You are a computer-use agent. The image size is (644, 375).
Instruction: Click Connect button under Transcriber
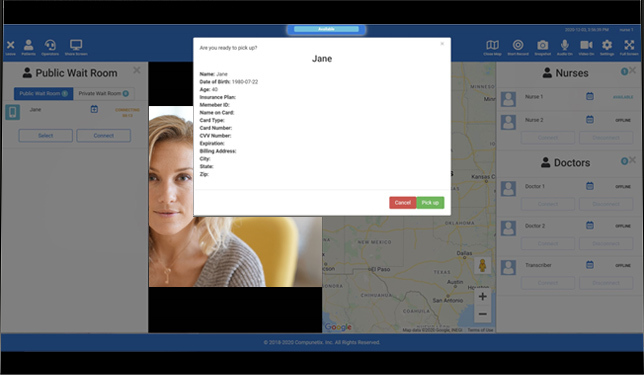(548, 283)
